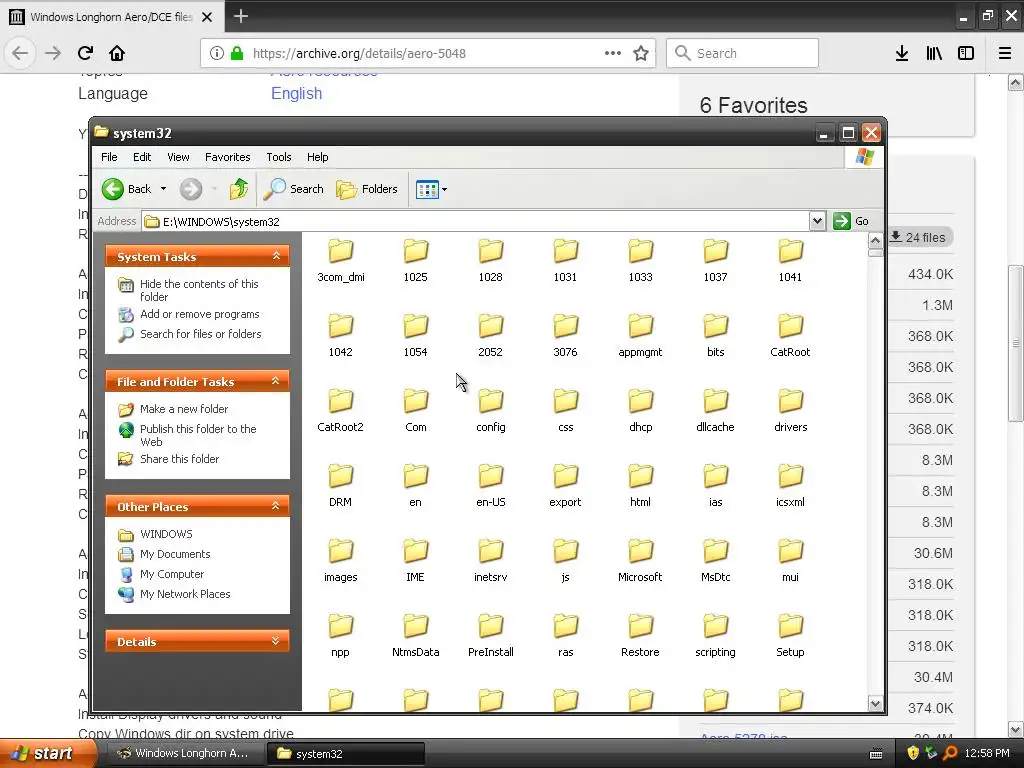Screen dimensions: 1024x768
Task: Select the Setup folder
Action: pos(790,636)
